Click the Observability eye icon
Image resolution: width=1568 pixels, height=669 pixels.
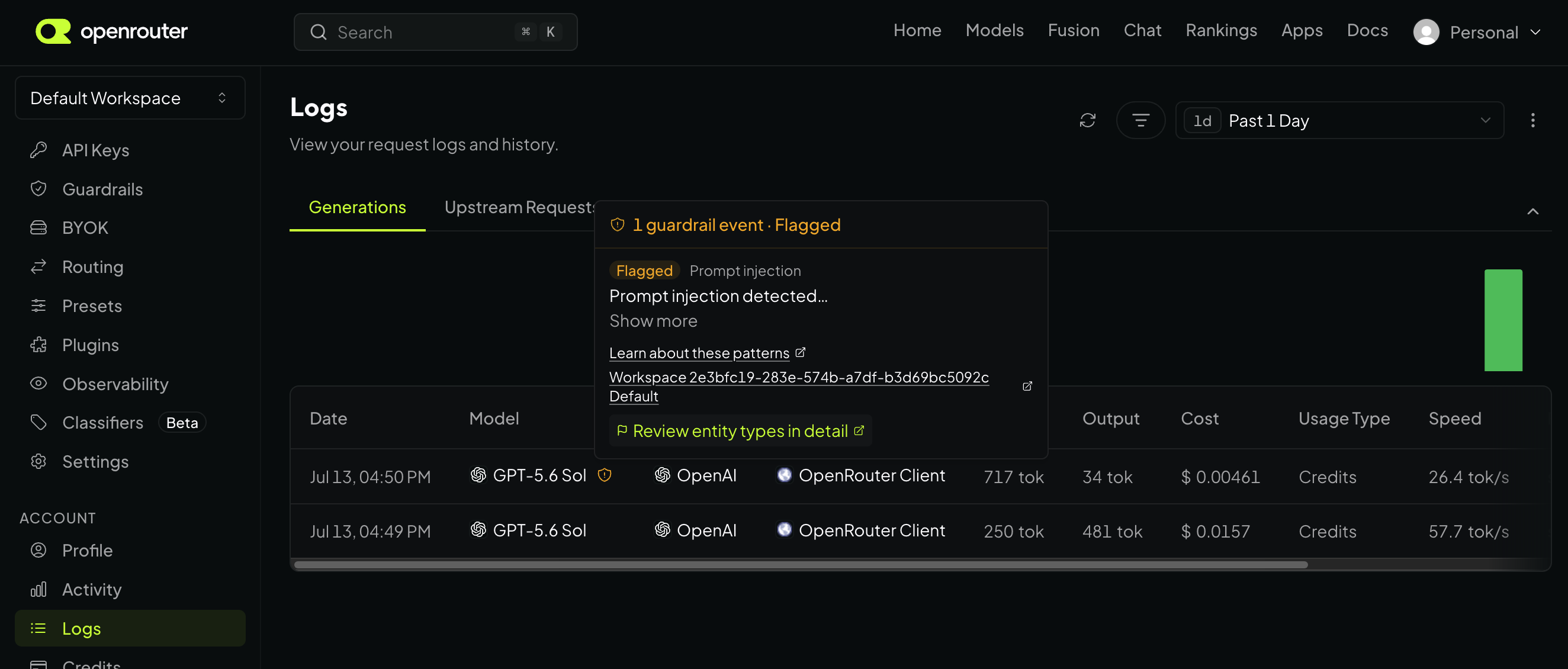38,384
